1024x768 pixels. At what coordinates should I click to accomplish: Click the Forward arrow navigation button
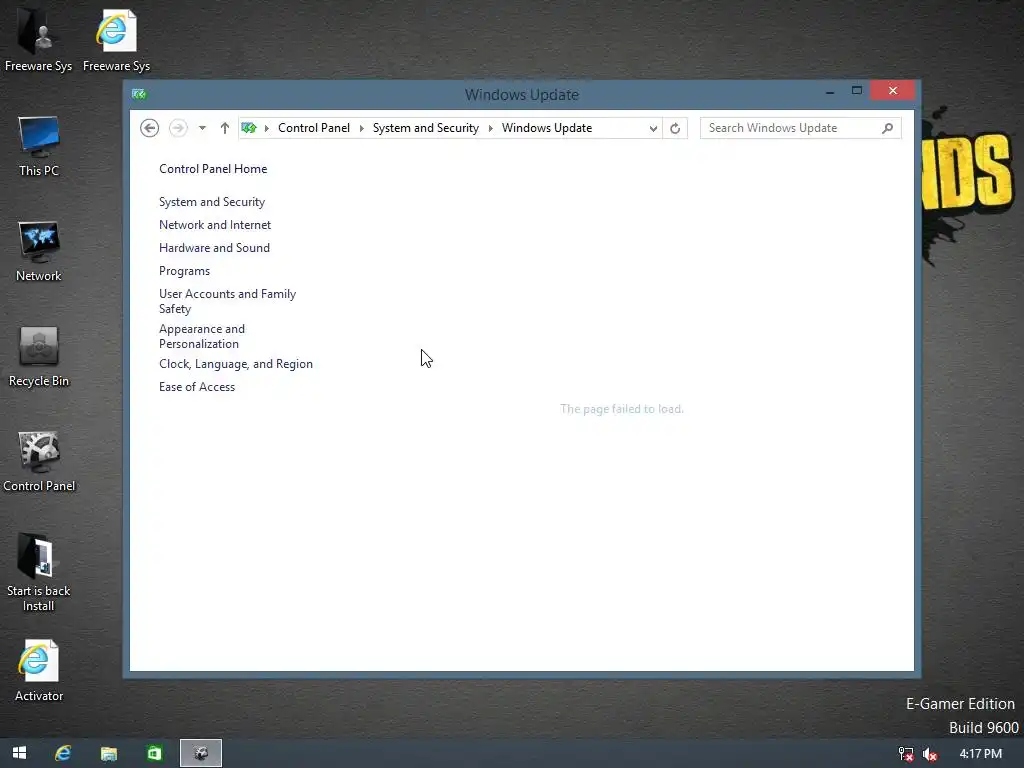tap(178, 128)
